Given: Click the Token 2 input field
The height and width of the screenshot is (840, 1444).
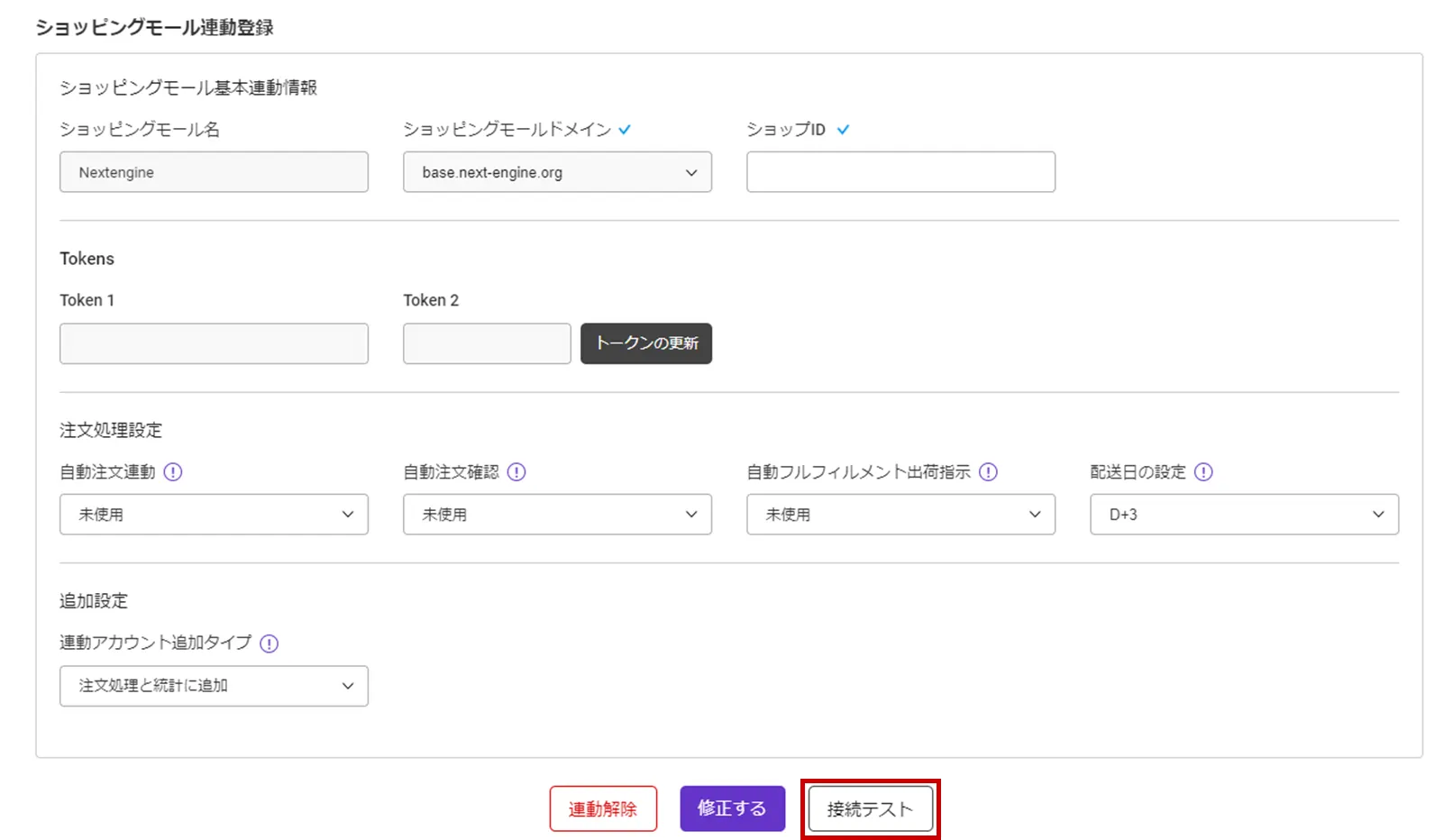Looking at the screenshot, I should pyautogui.click(x=487, y=343).
